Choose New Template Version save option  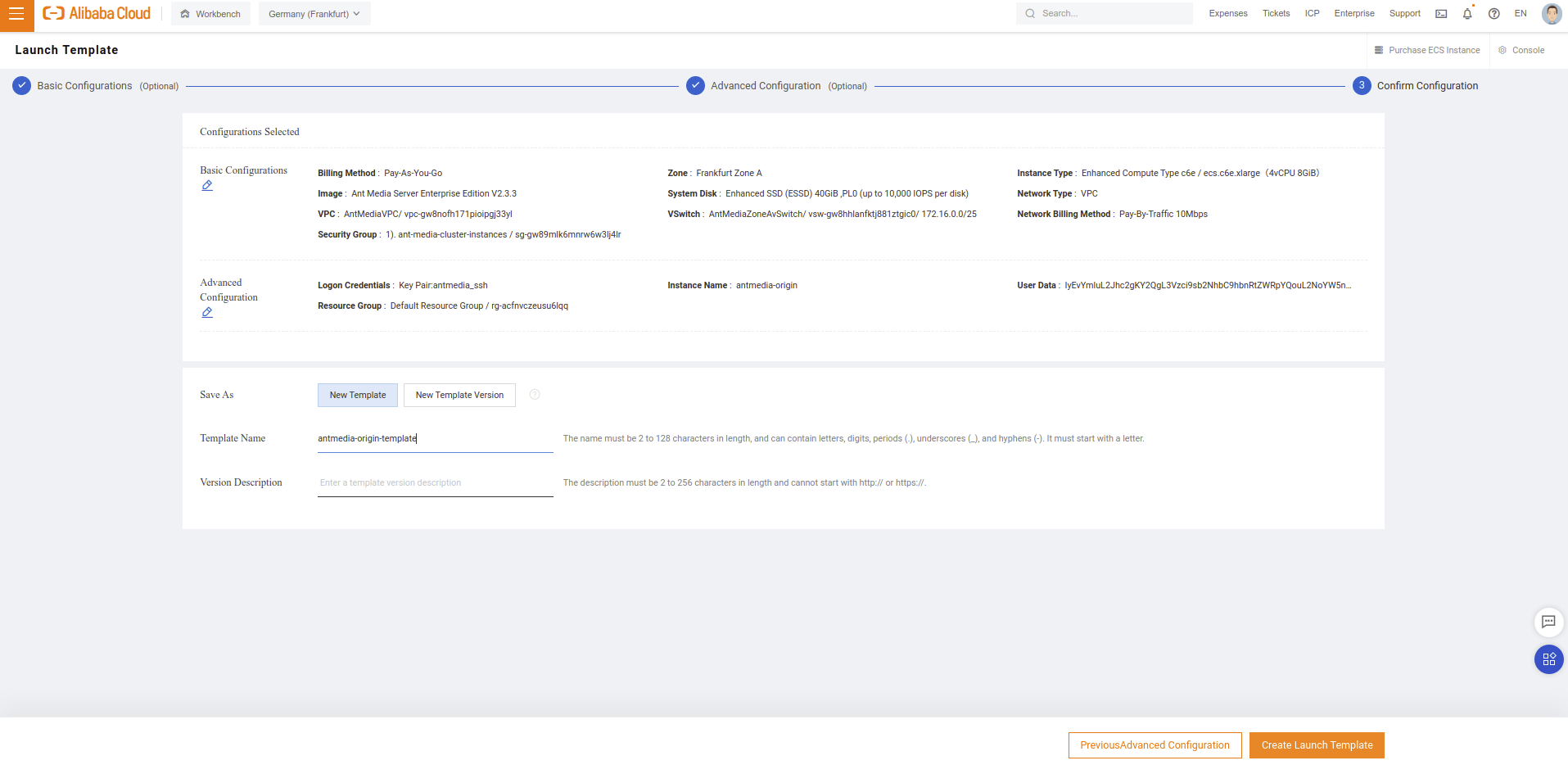(459, 395)
